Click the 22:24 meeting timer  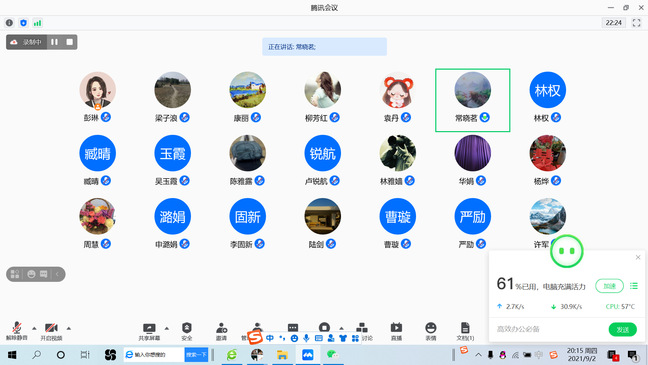[614, 23]
